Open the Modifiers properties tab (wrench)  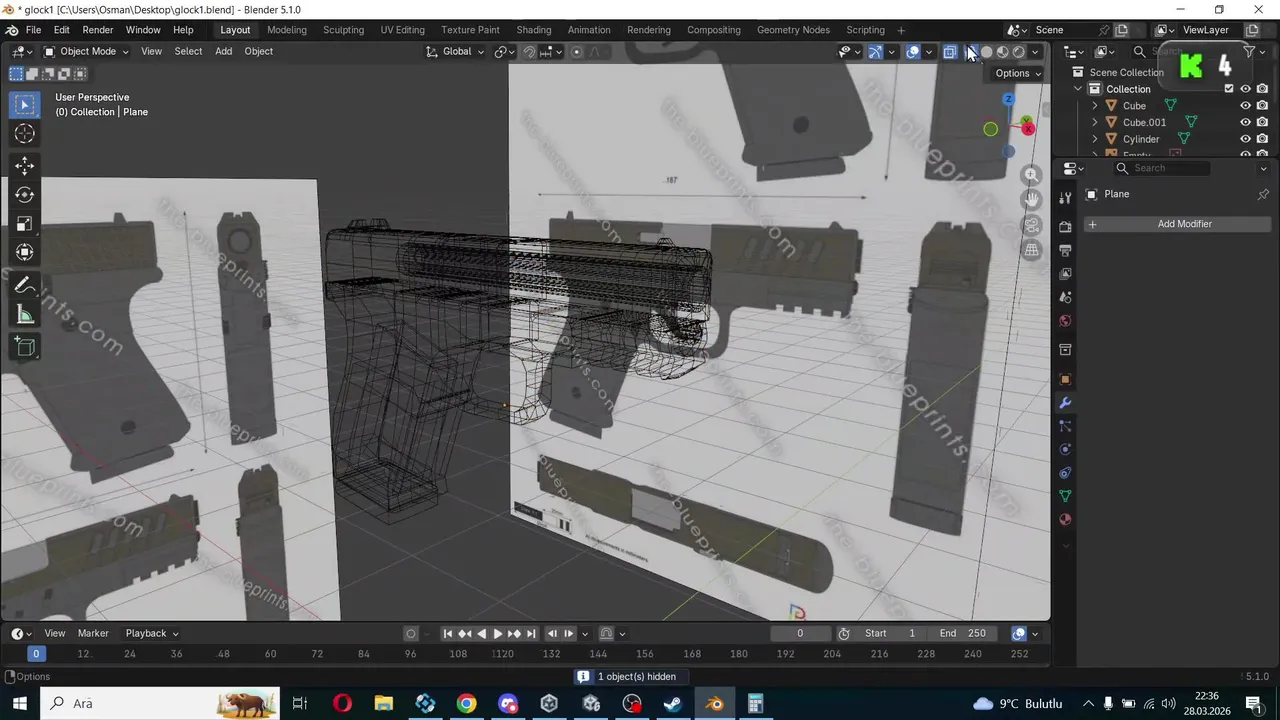pyautogui.click(x=1065, y=403)
